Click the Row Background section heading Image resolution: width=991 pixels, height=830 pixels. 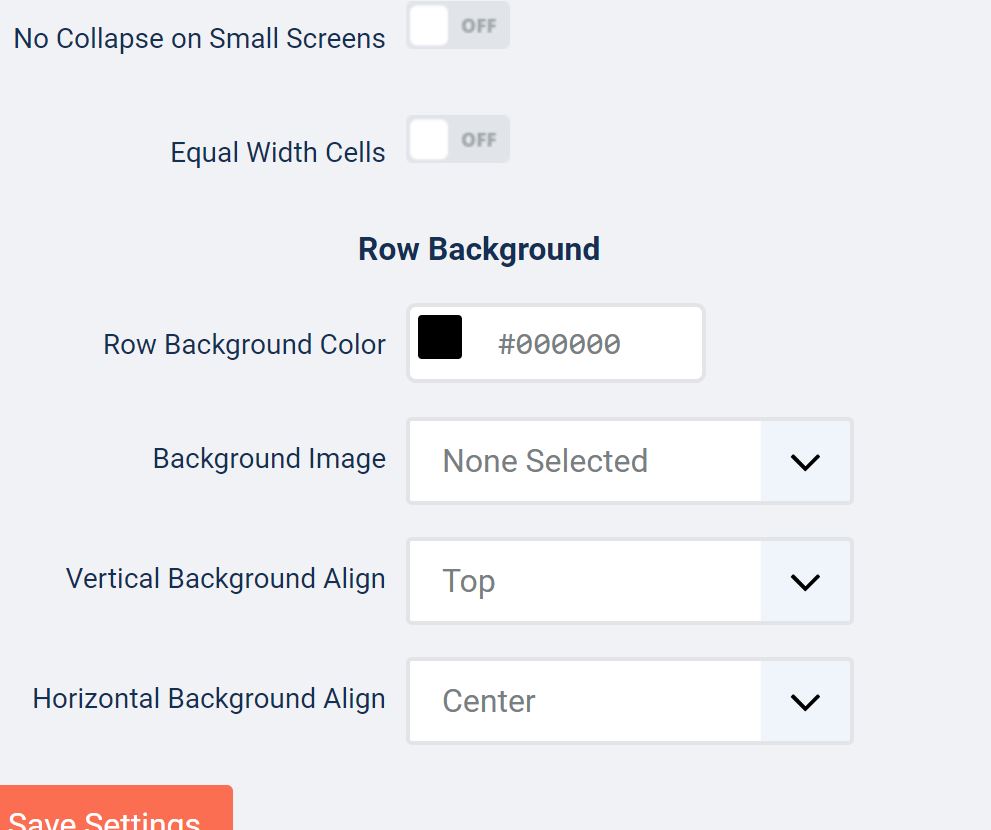[x=479, y=249]
